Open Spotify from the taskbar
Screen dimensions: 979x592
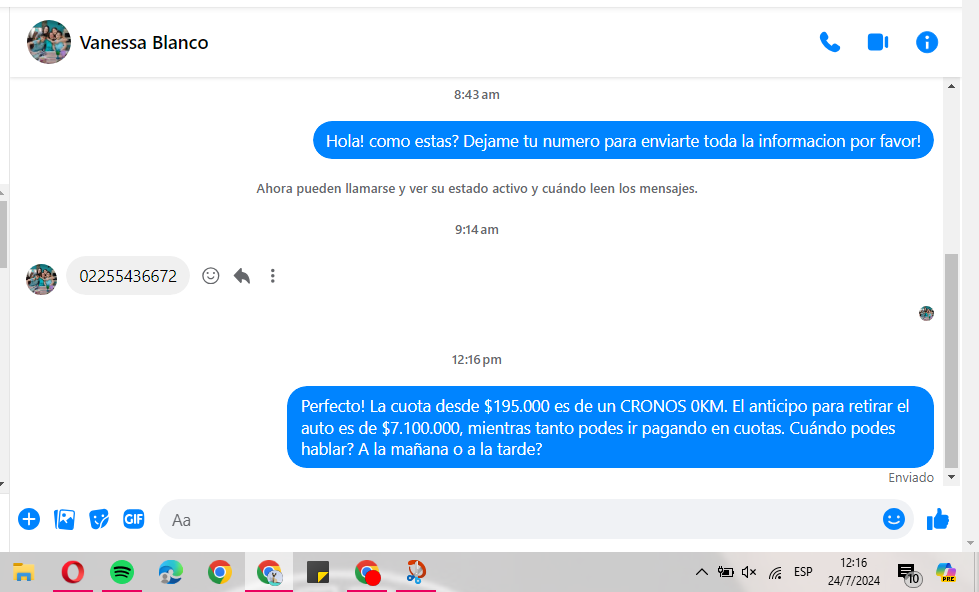point(122,572)
